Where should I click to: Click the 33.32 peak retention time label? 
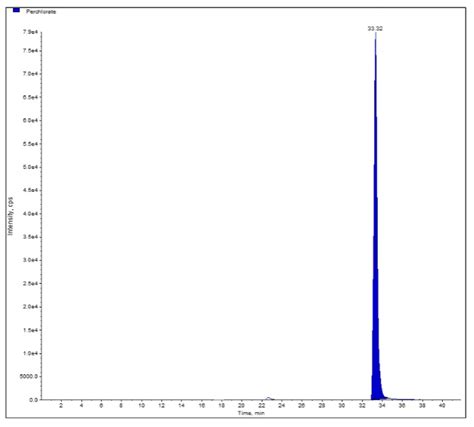point(375,29)
